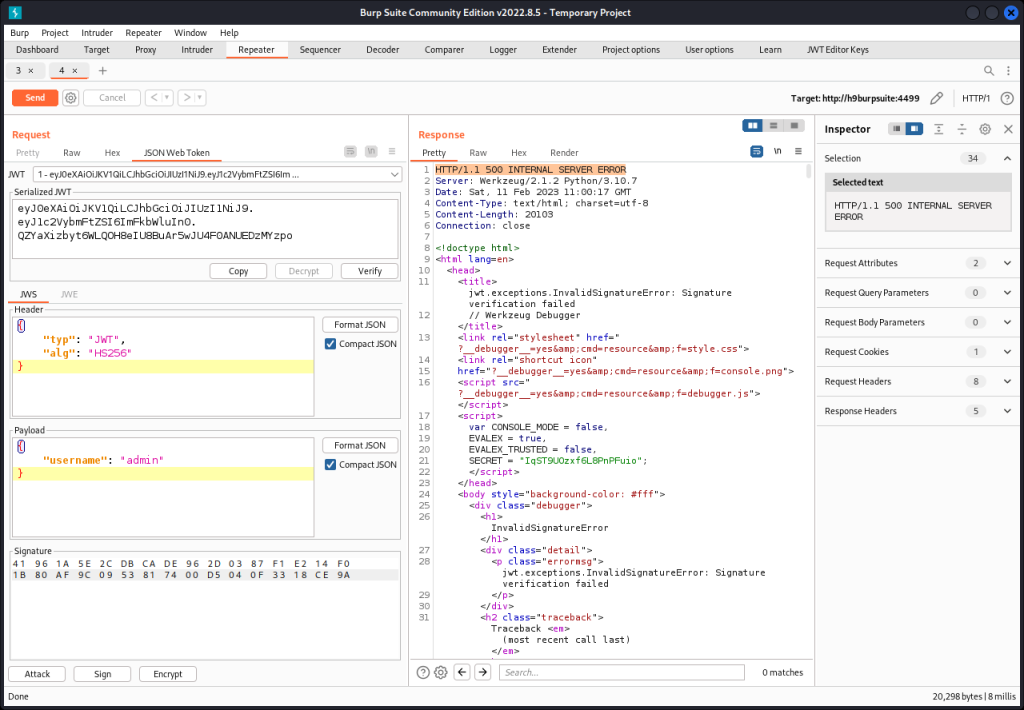Toggle the Response pane \n non-printable characters icon
This screenshot has height=710, width=1024.
click(x=777, y=152)
